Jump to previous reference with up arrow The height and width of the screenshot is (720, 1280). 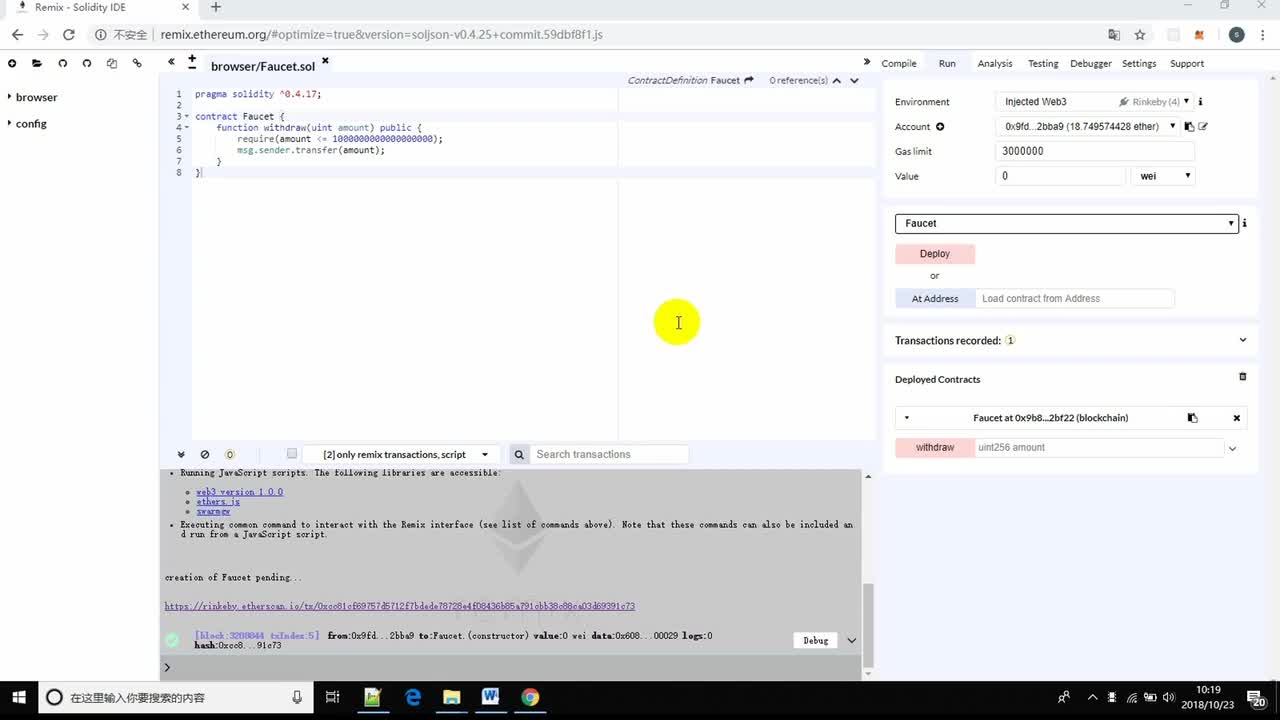click(837, 80)
